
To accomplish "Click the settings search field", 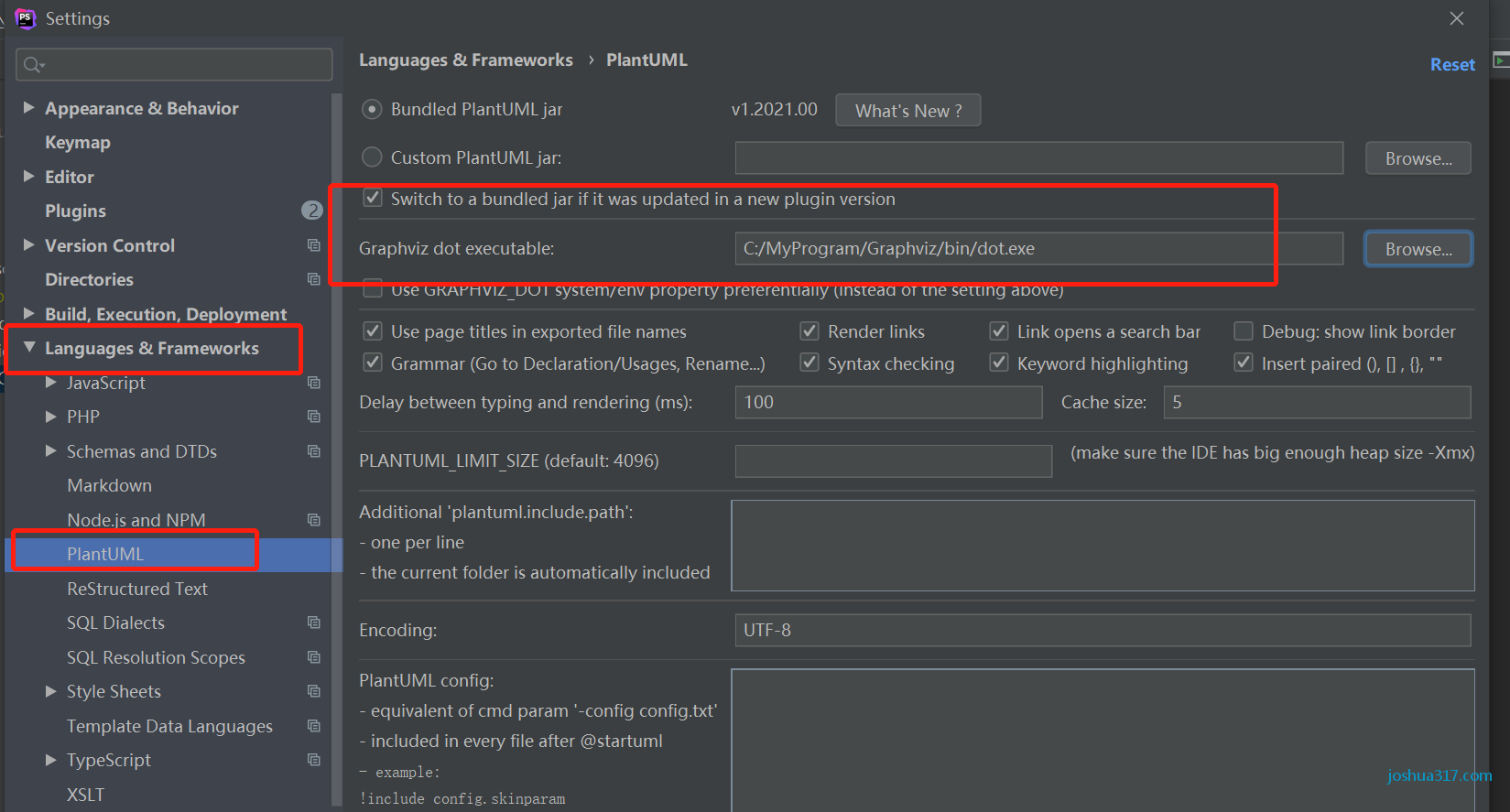I will pyautogui.click(x=174, y=65).
